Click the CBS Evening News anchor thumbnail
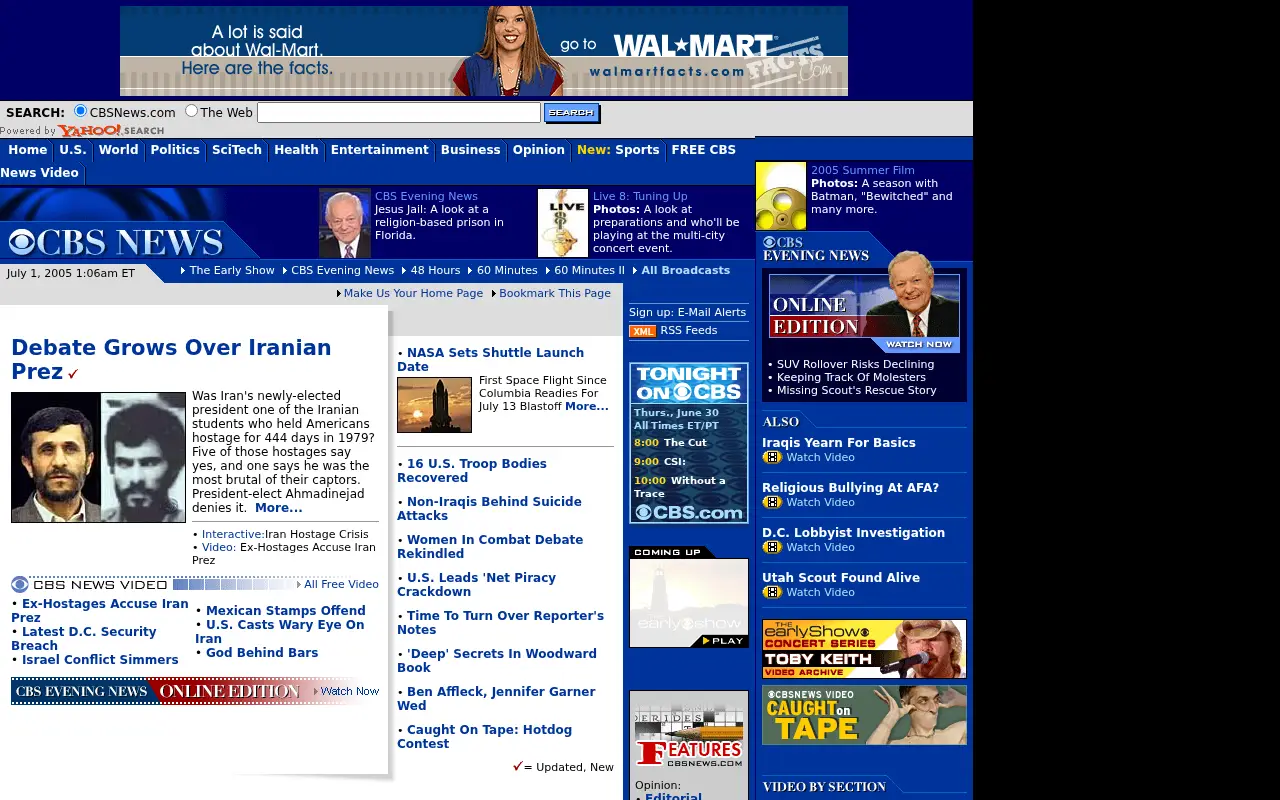1280x800 pixels. [x=345, y=223]
